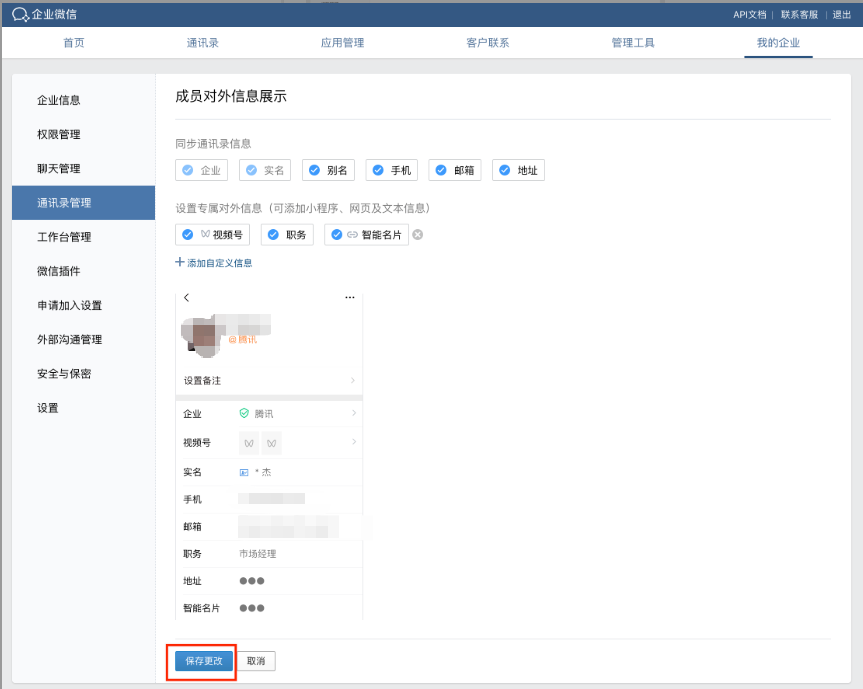The width and height of the screenshot is (863, 689).
Task: Remove the 智能名片 custom info item
Action: (x=418, y=235)
